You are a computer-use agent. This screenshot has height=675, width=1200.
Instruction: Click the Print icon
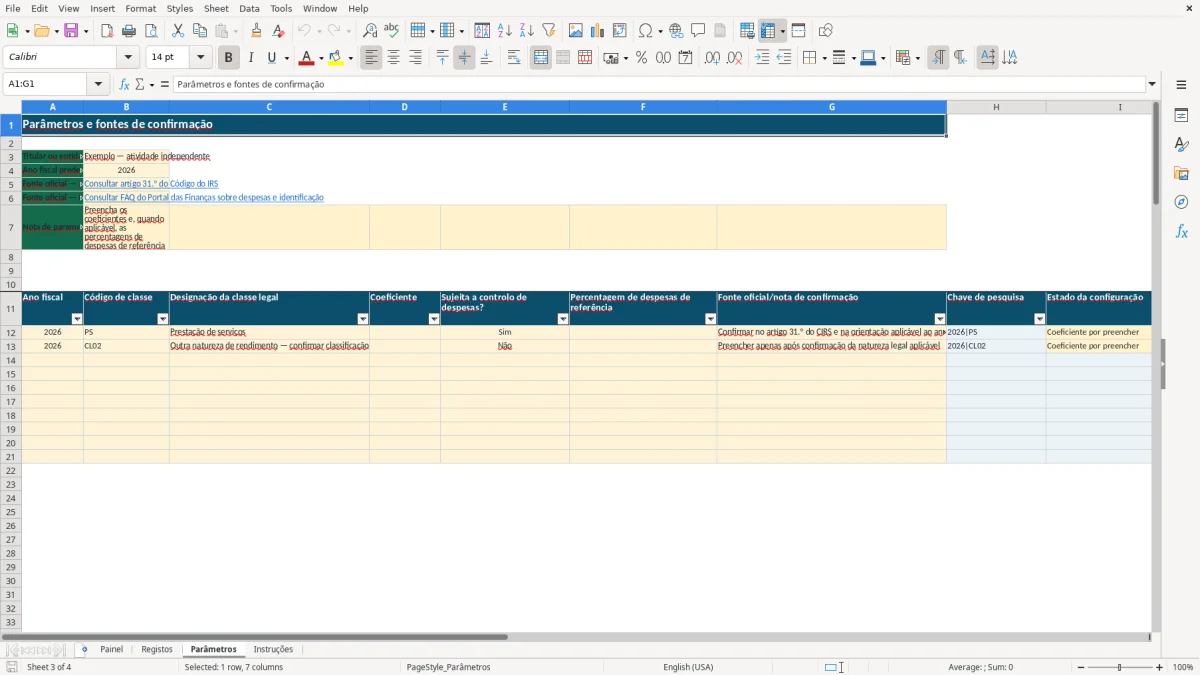coord(129,31)
